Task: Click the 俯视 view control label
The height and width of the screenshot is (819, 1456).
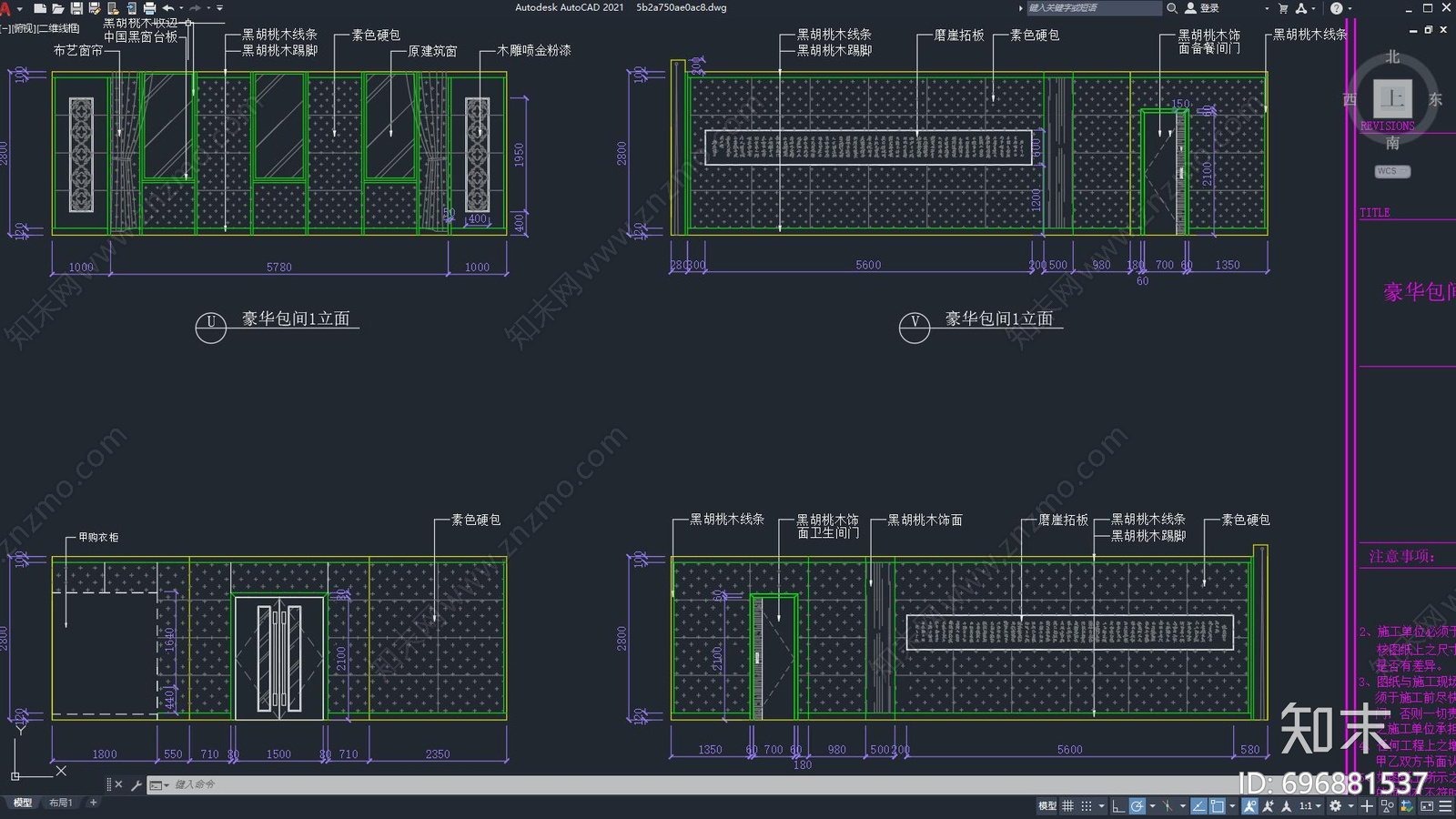Action: pos(24,28)
